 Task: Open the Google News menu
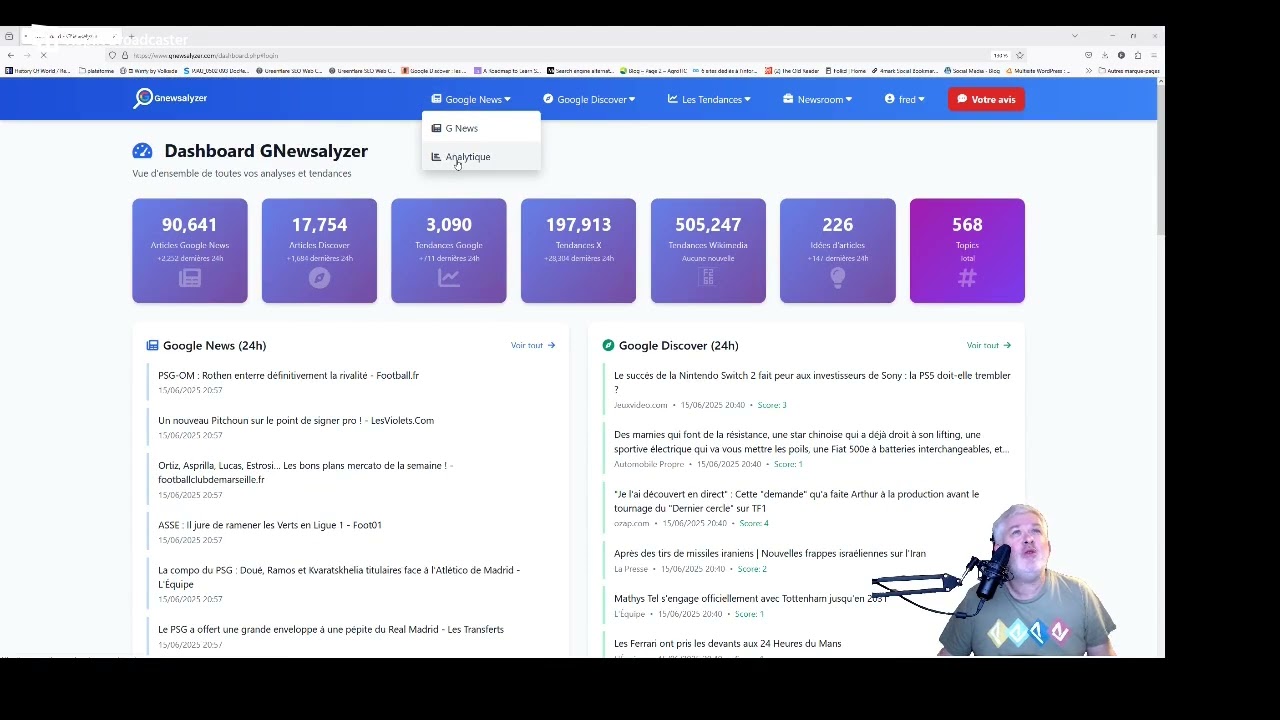pyautogui.click(x=471, y=99)
